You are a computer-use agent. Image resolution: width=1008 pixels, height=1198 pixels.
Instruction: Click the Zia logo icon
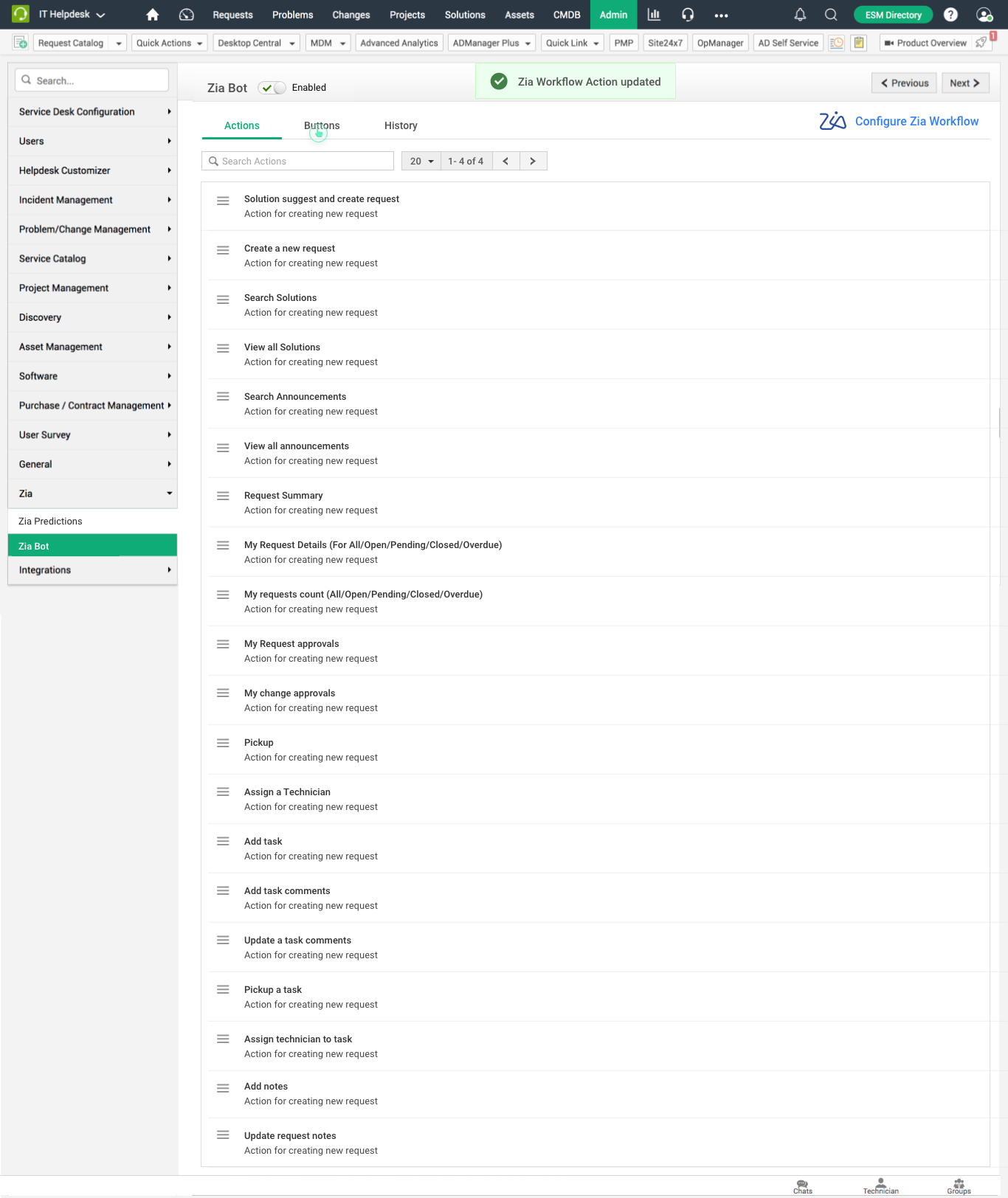click(x=832, y=121)
